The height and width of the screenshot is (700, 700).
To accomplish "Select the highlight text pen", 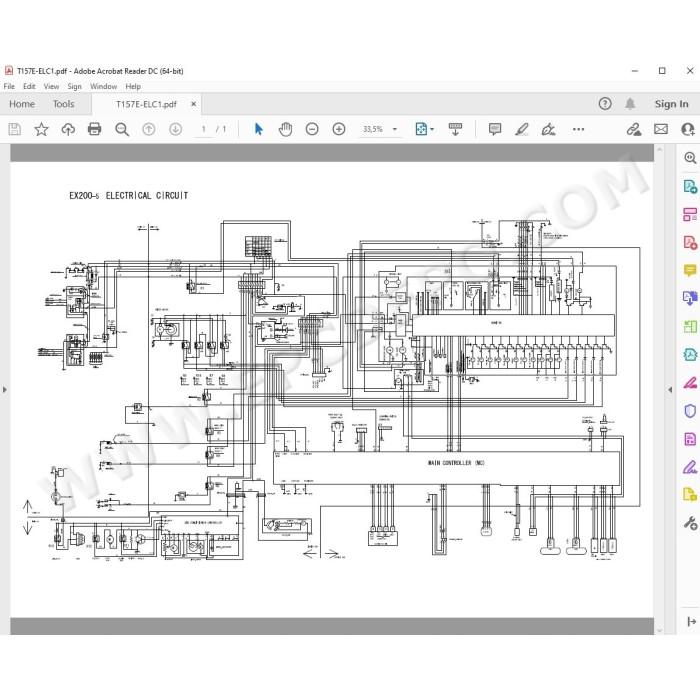I will [521, 129].
